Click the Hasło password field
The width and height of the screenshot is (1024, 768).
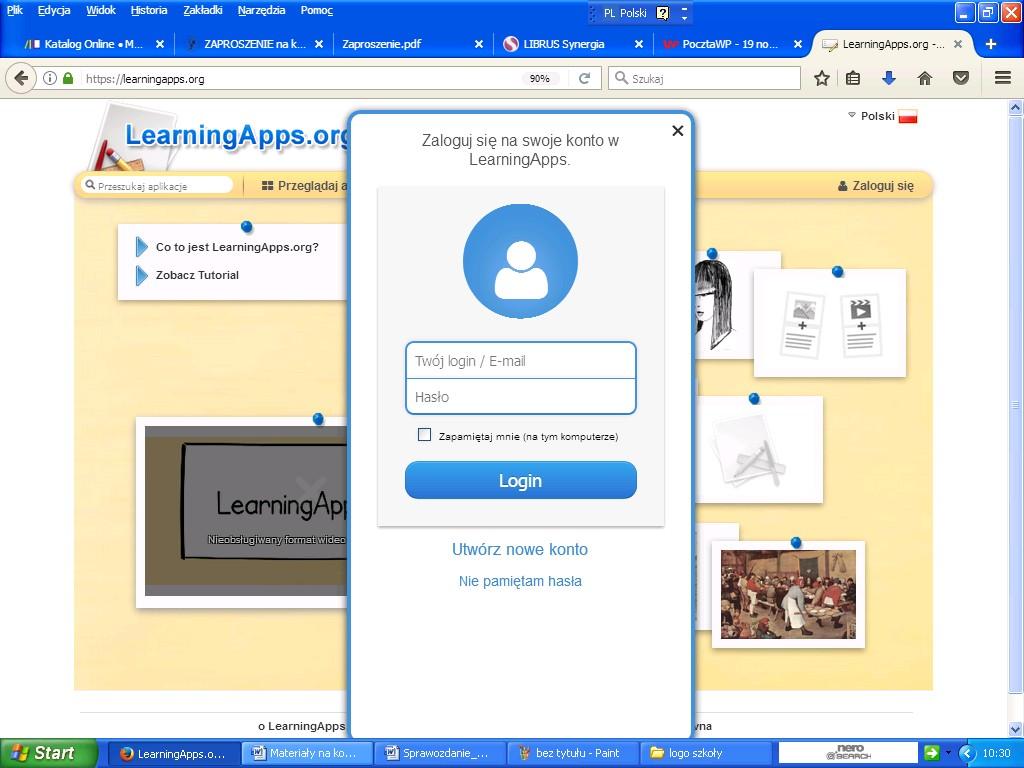520,396
